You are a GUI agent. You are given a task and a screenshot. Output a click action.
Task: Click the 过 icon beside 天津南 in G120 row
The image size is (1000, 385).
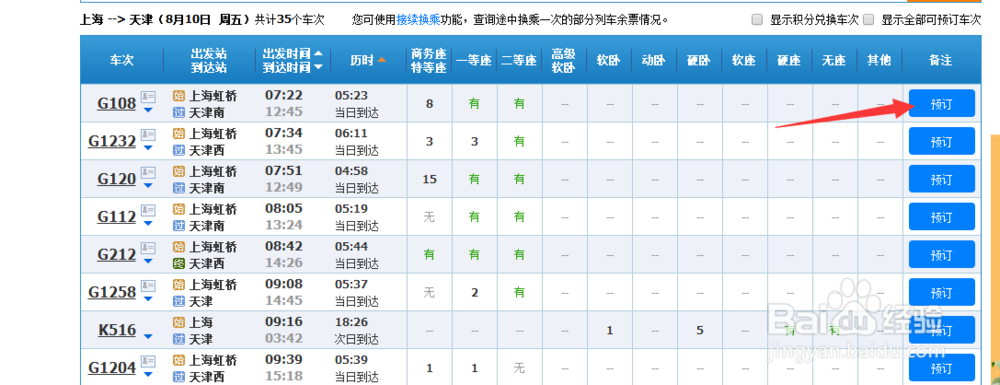pyautogui.click(x=179, y=188)
